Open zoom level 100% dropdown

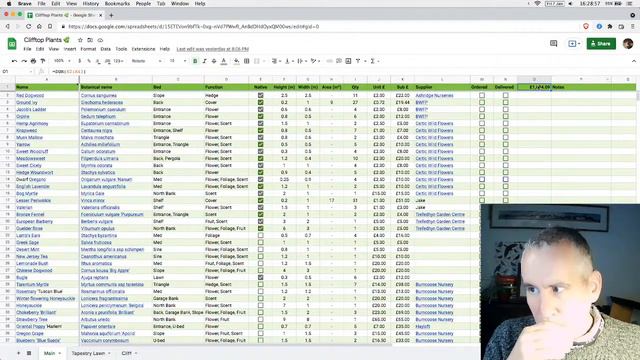tap(62, 61)
